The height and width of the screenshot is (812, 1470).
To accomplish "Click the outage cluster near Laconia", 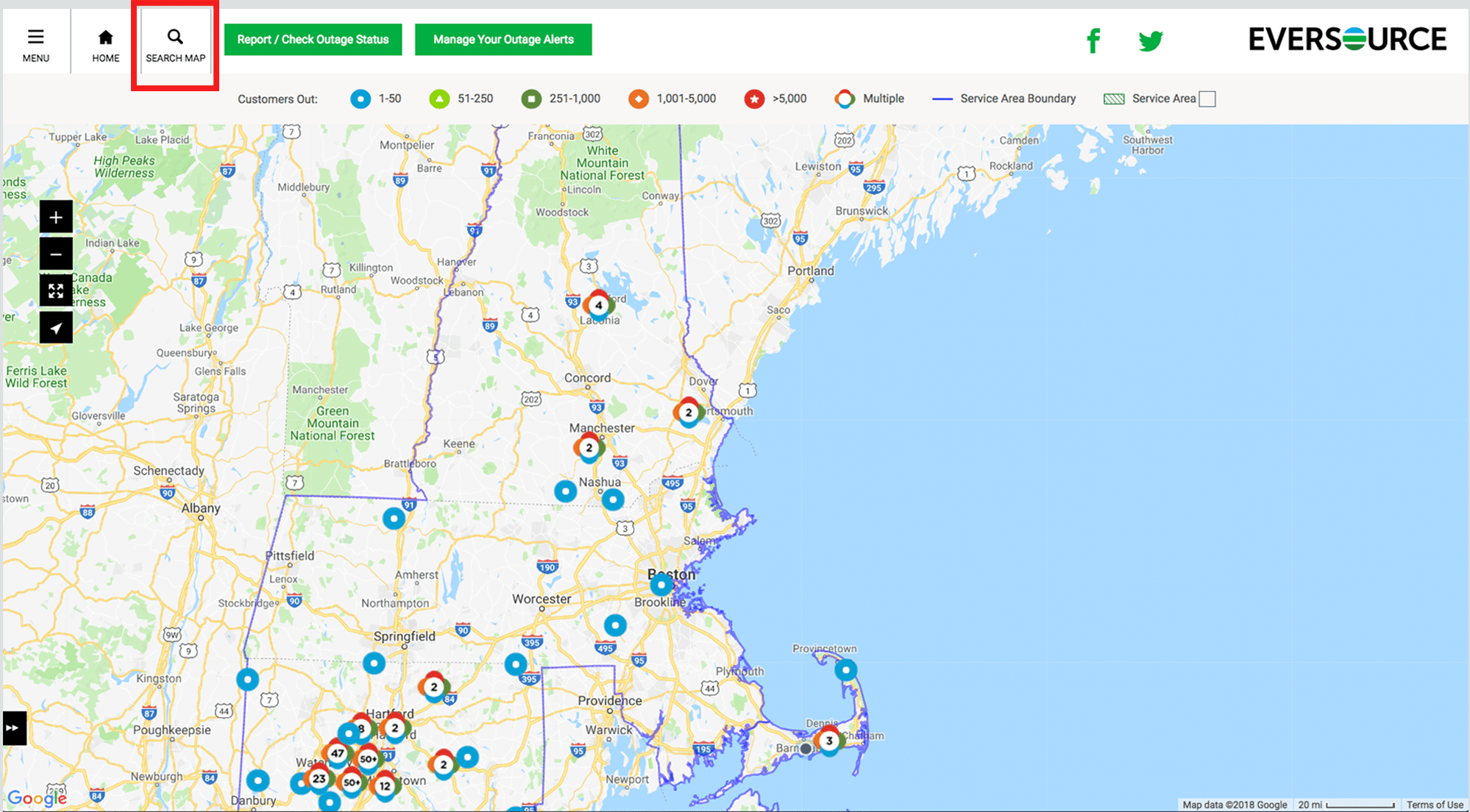I will click(598, 304).
